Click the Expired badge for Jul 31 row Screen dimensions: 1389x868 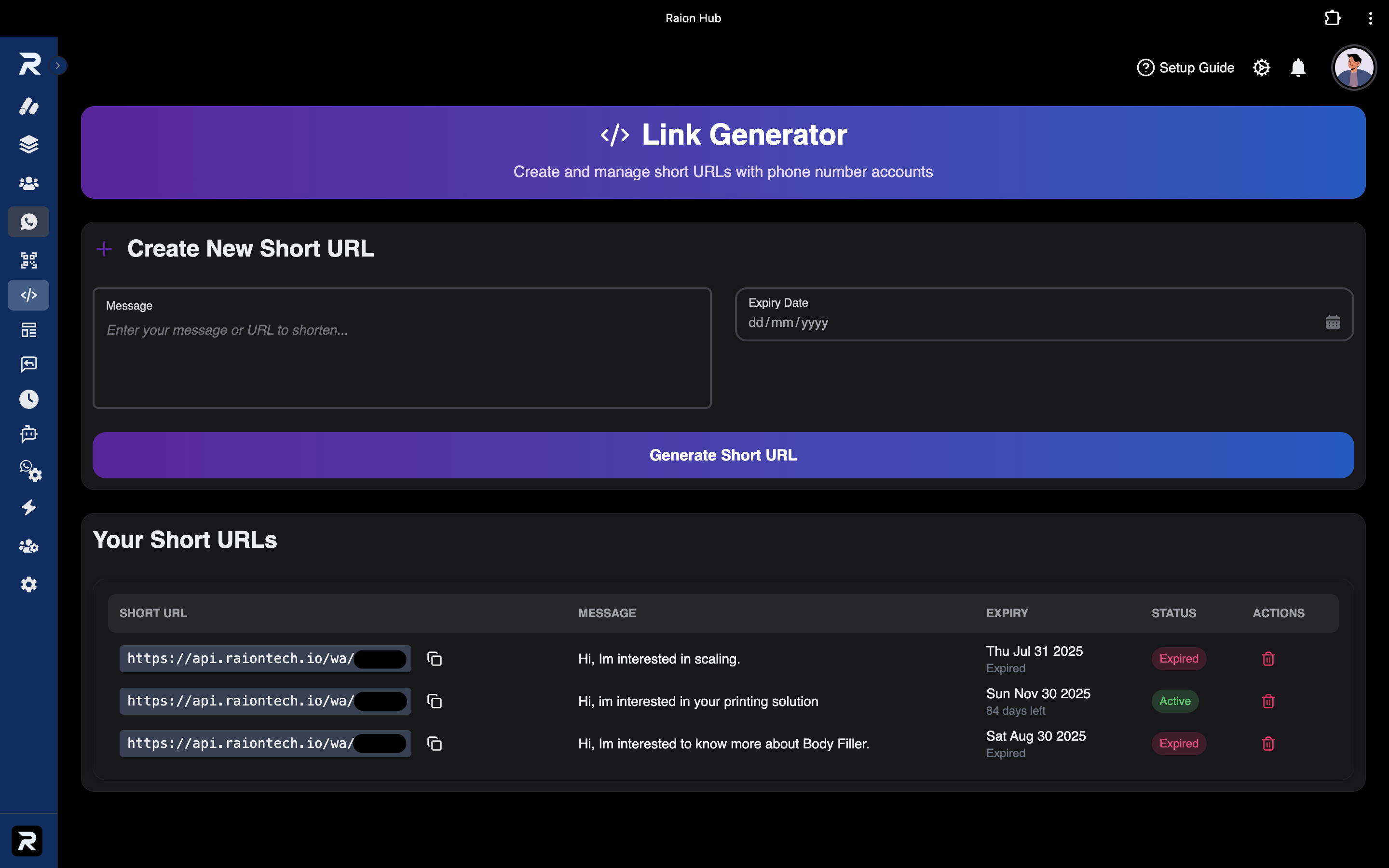1179,658
